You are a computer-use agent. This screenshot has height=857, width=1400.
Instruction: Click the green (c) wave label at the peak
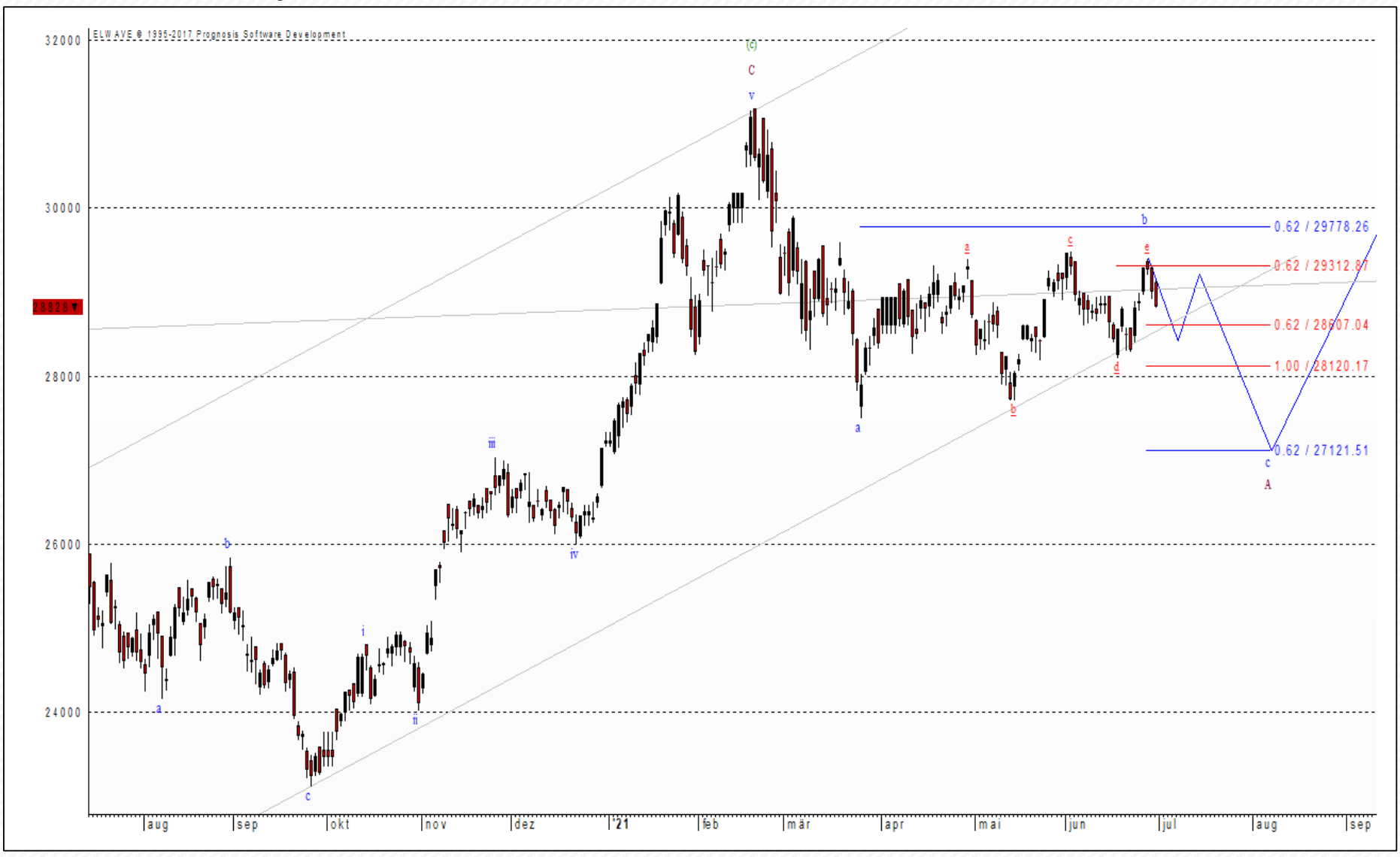(752, 45)
